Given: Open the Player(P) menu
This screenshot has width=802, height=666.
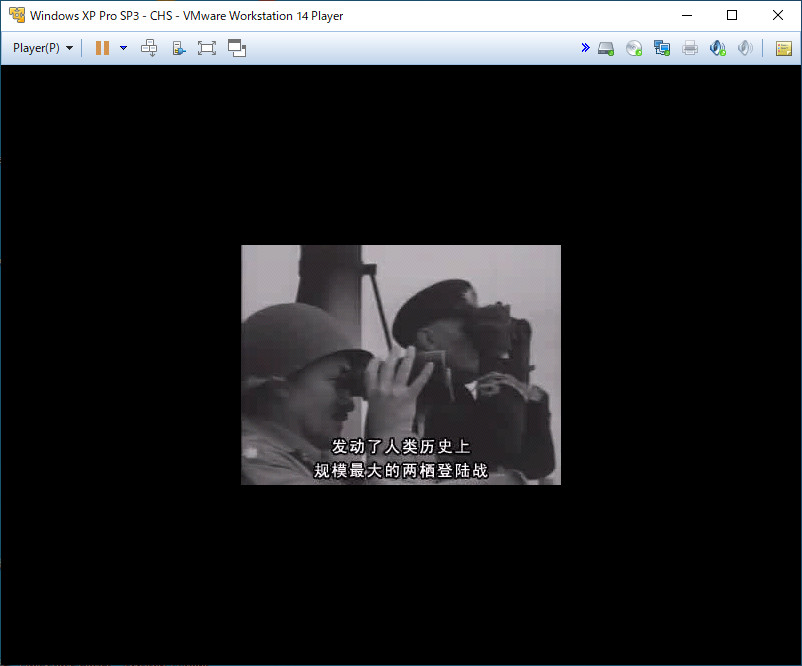Looking at the screenshot, I should pyautogui.click(x=43, y=48).
